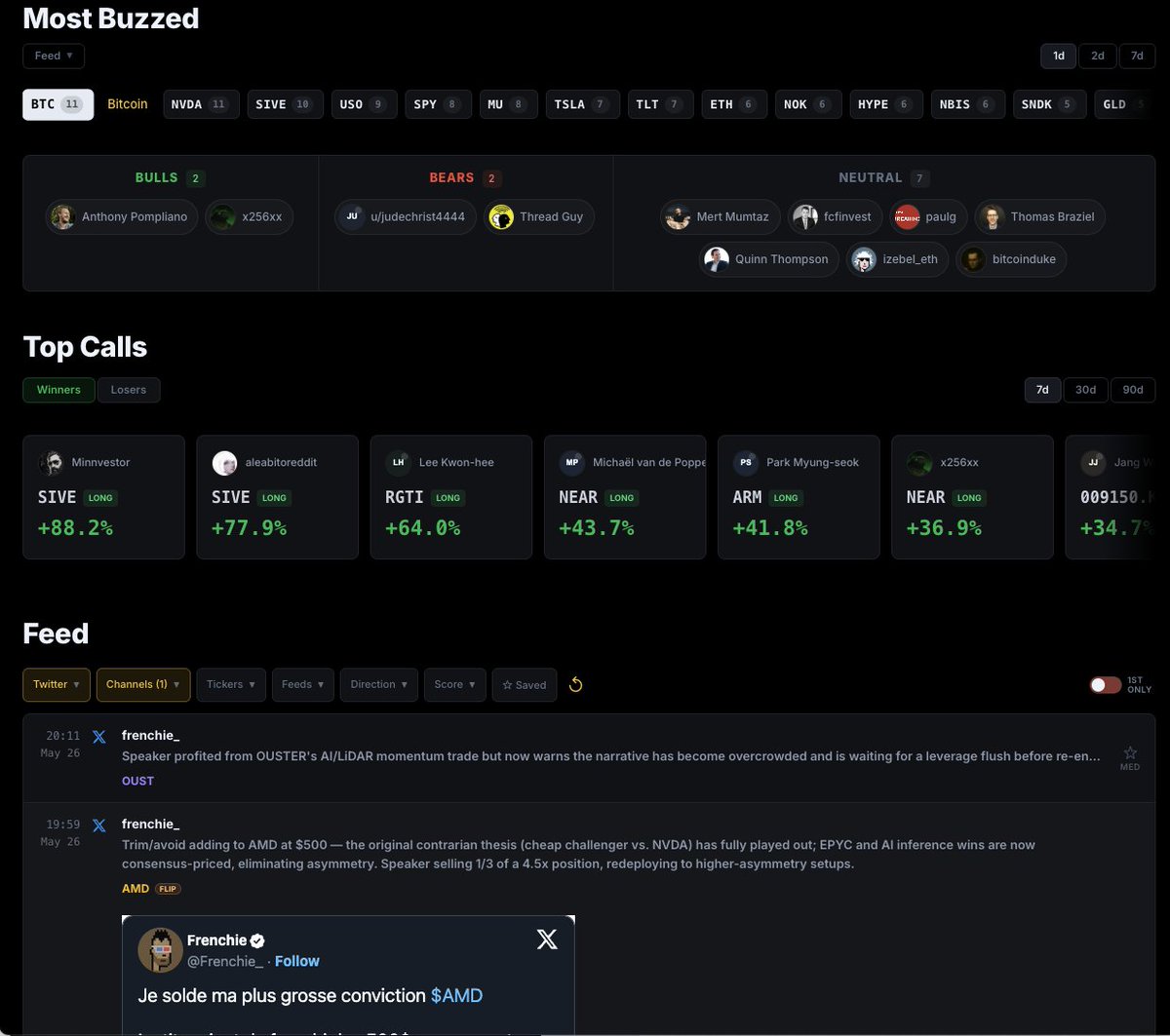The image size is (1170, 1036).
Task: Select the HYPE ticker chip
Action: [x=885, y=104]
